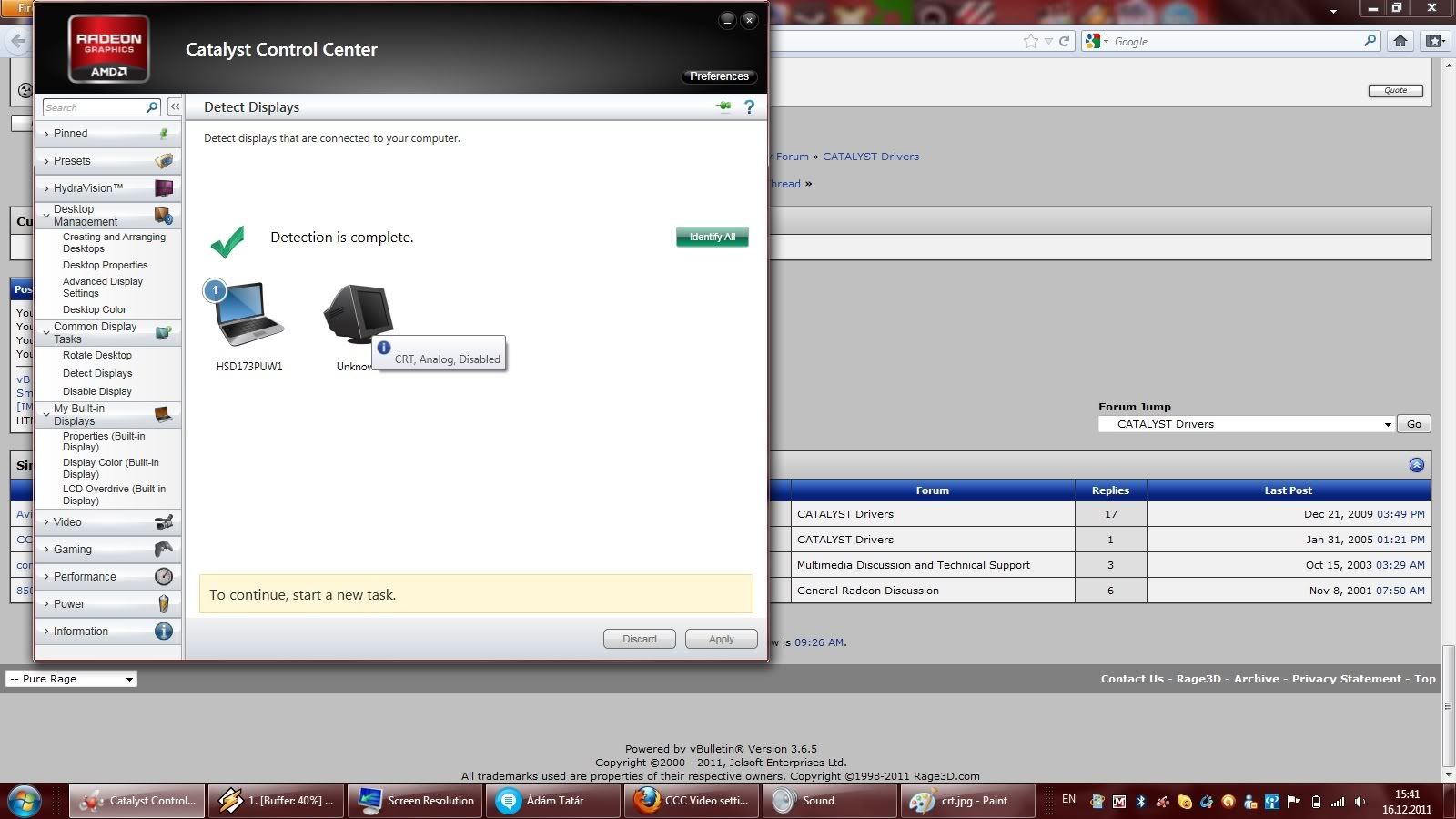This screenshot has width=1456, height=819.
Task: Click the Video camera icon
Action: coord(164,522)
